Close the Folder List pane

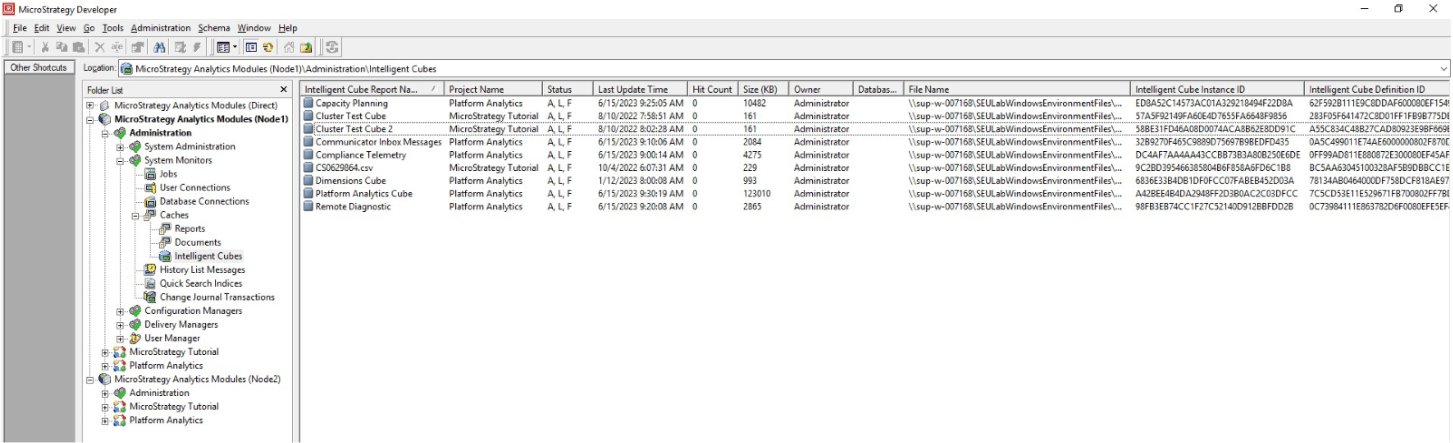coord(283,89)
